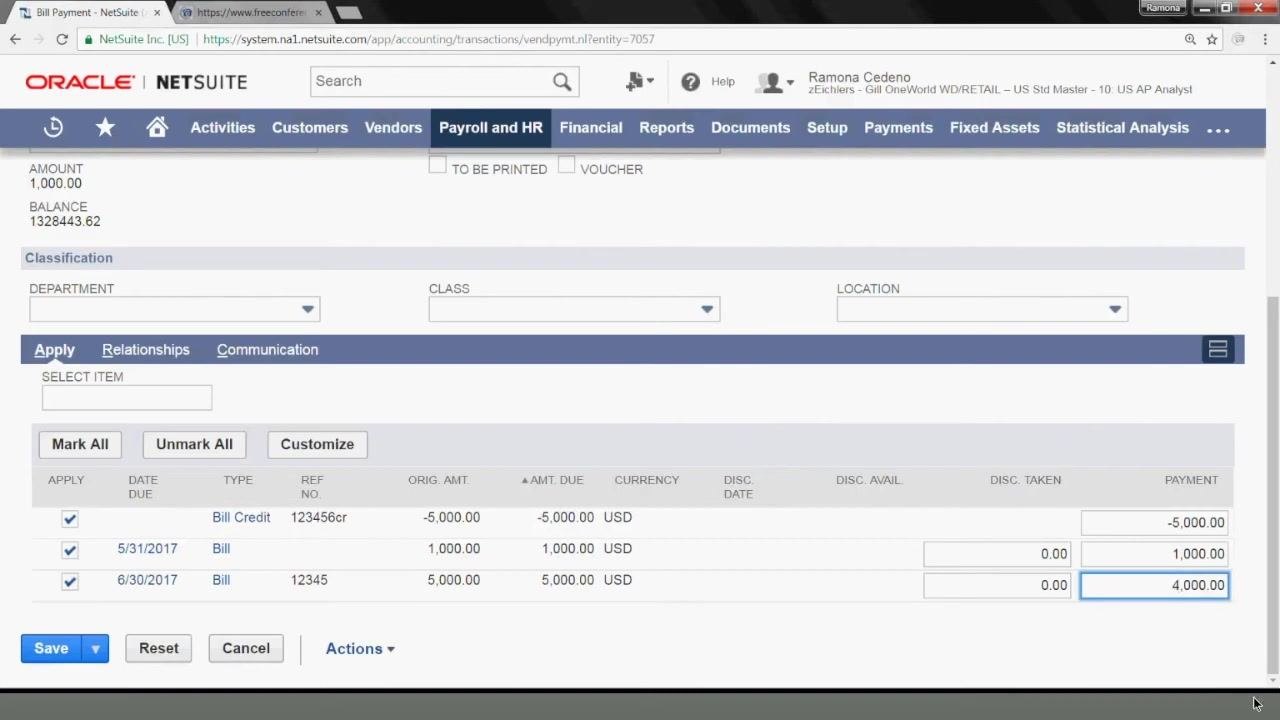1280x720 pixels.
Task: Open the recent records history icon
Action: pyautogui.click(x=53, y=128)
